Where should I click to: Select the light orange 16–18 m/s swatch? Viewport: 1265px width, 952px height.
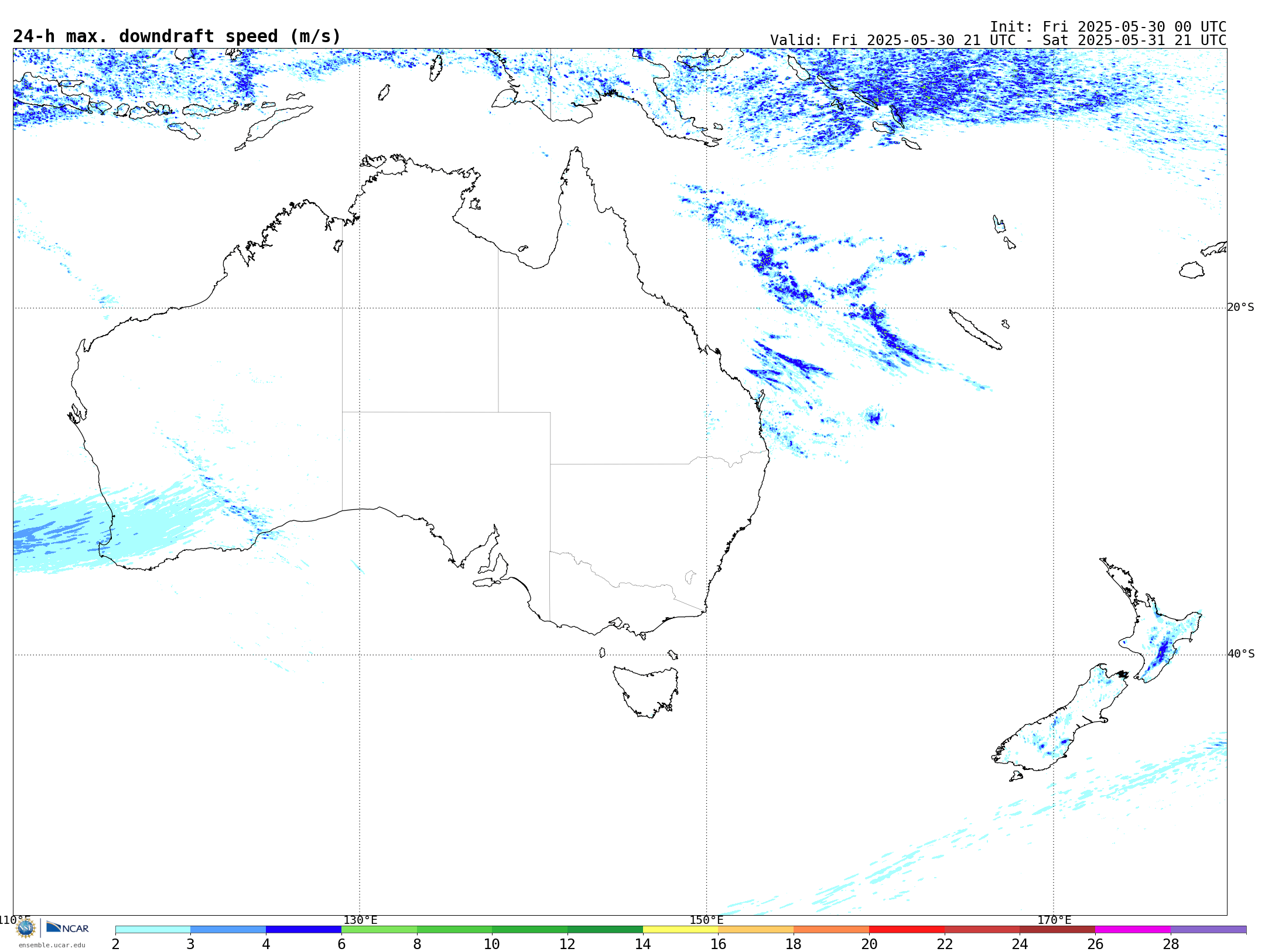(x=756, y=930)
